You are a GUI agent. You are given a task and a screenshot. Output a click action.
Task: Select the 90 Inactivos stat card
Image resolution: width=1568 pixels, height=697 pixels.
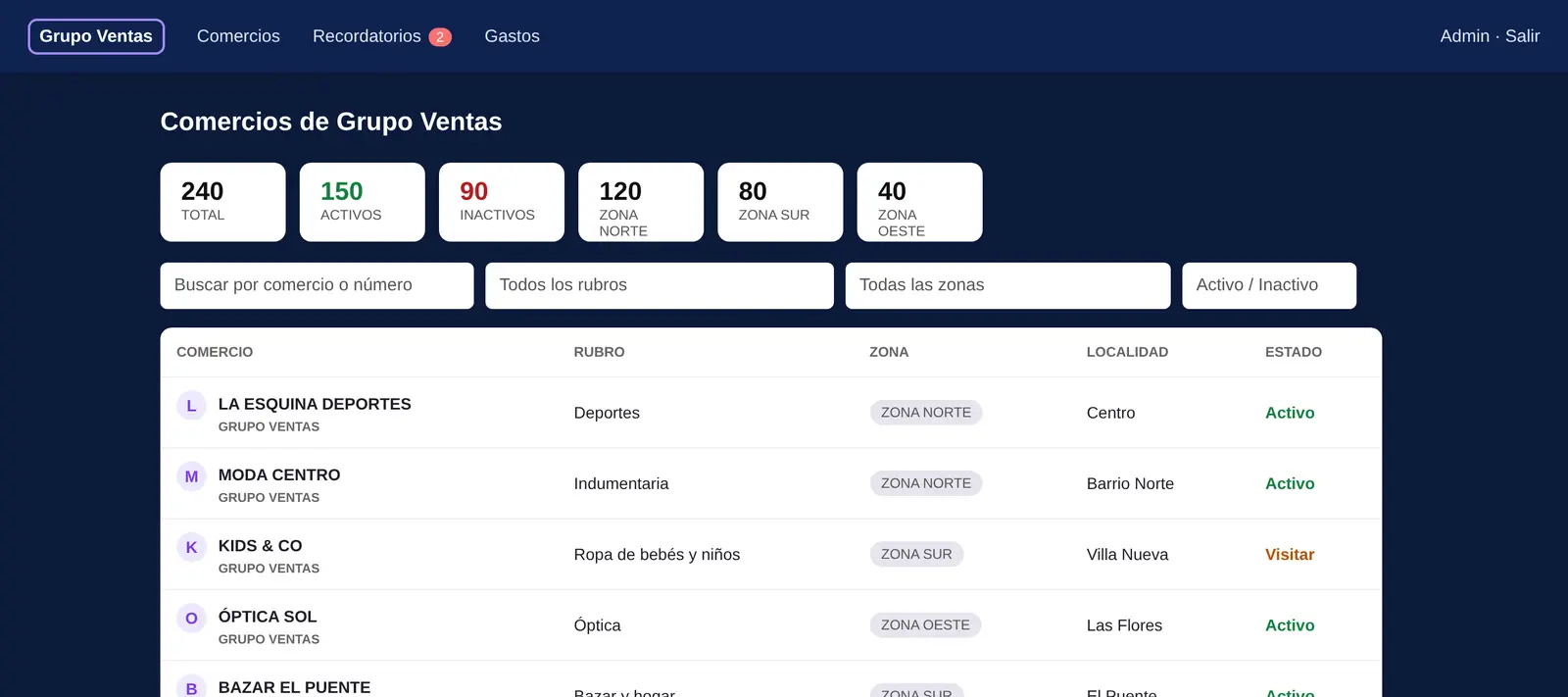coord(501,202)
